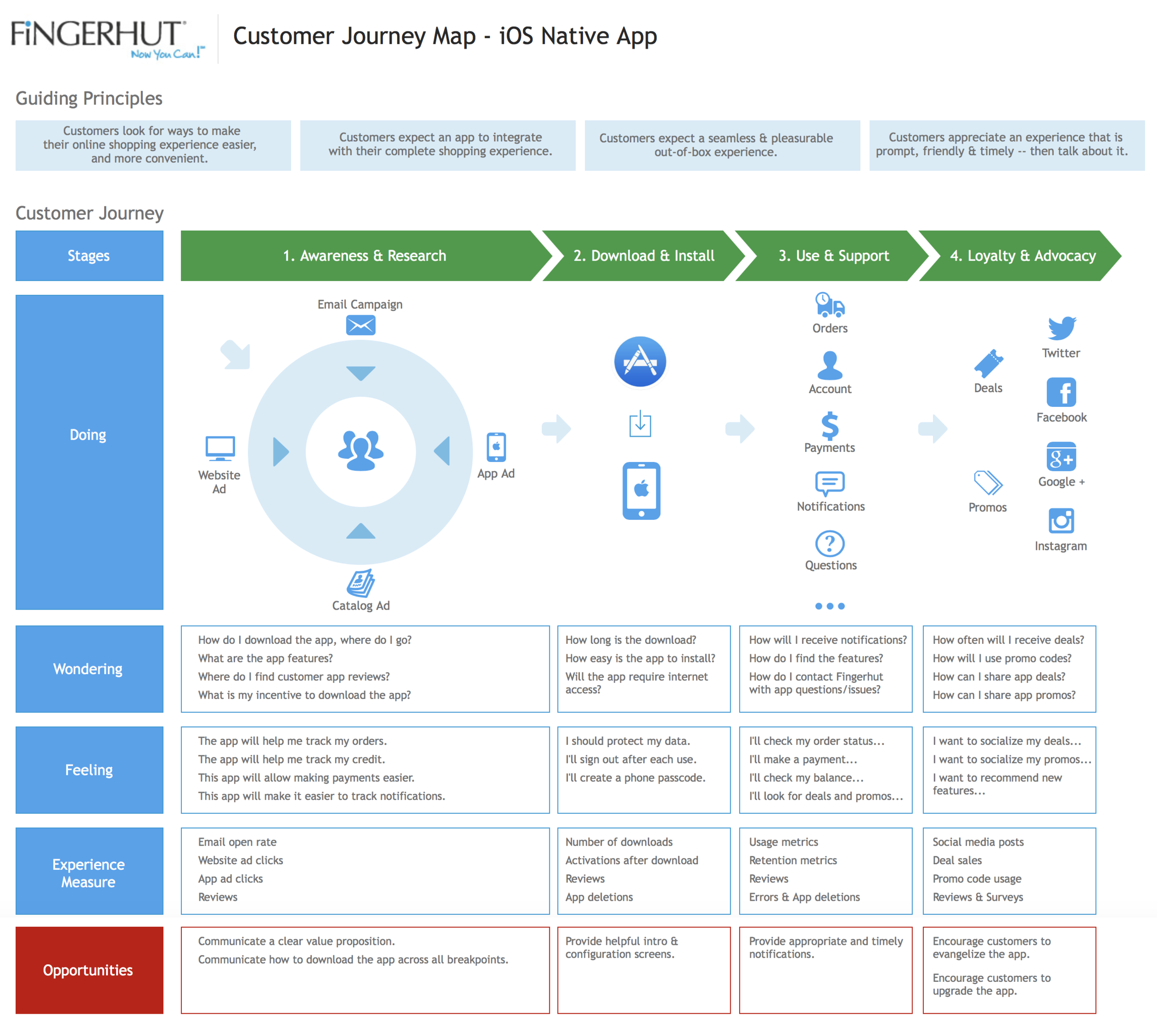Click the App Store icon
Screen dimensions: 1157x1036
coord(641,362)
